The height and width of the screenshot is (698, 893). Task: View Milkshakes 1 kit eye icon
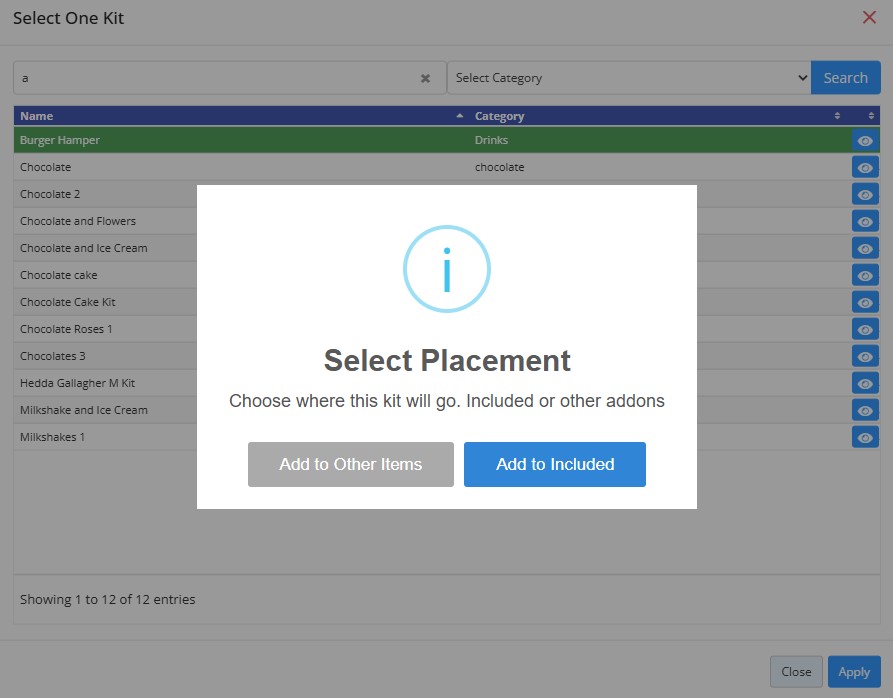(865, 437)
